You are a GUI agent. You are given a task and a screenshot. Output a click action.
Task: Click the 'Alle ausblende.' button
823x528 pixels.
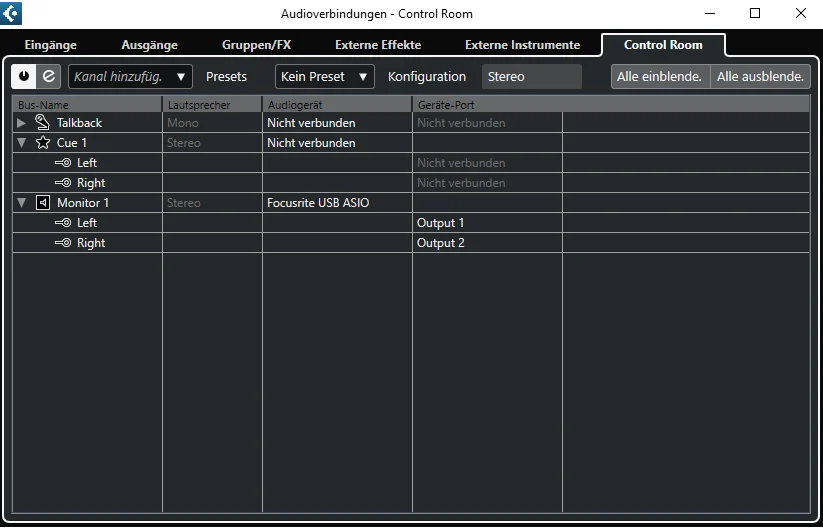click(760, 77)
